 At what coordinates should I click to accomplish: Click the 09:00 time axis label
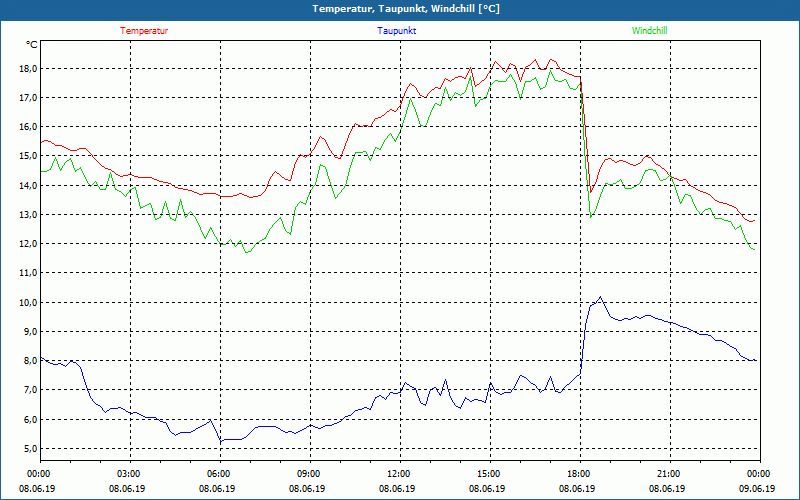tap(307, 474)
